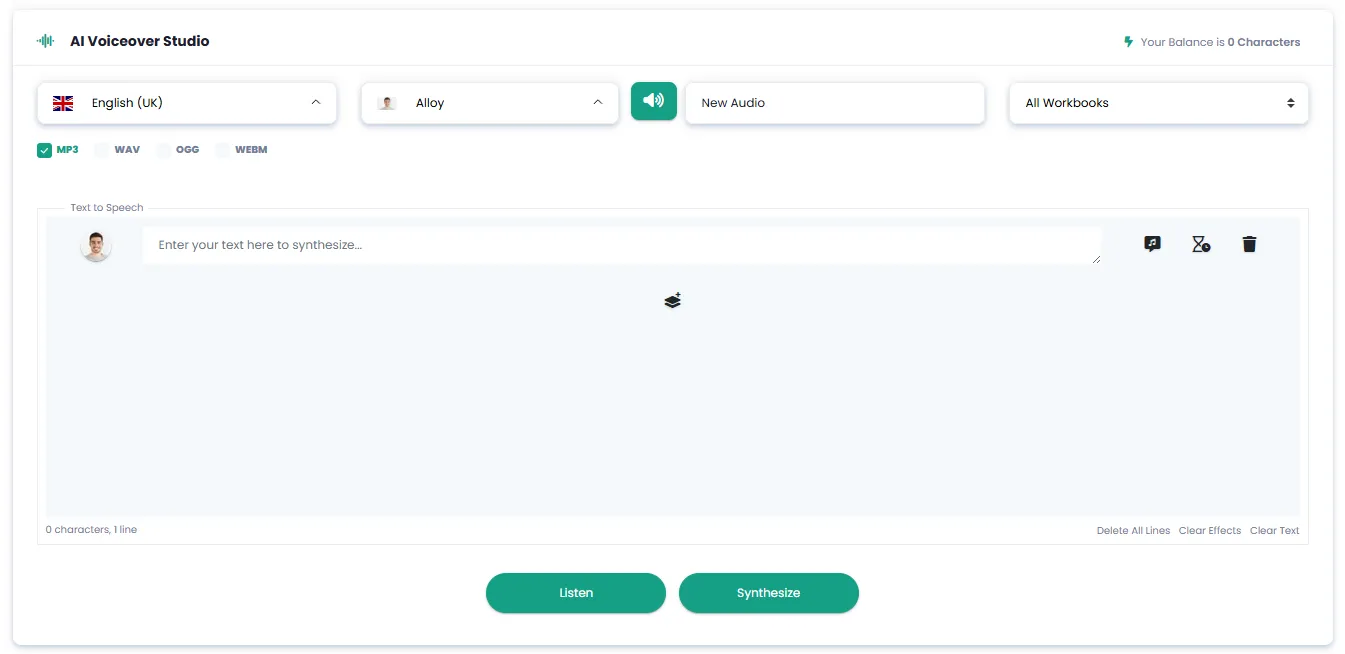Click the waveform logo icon beside AI Voiceover Studio
The width and height of the screenshot is (1345, 654).
[x=46, y=41]
